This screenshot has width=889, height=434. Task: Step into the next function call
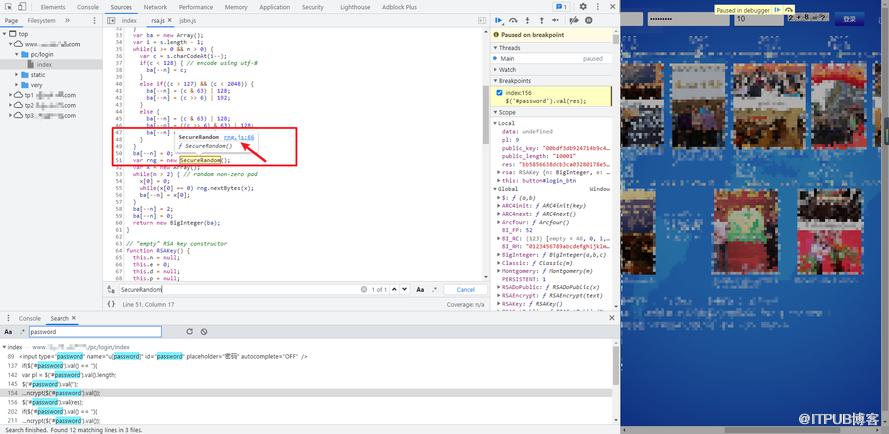[527, 20]
